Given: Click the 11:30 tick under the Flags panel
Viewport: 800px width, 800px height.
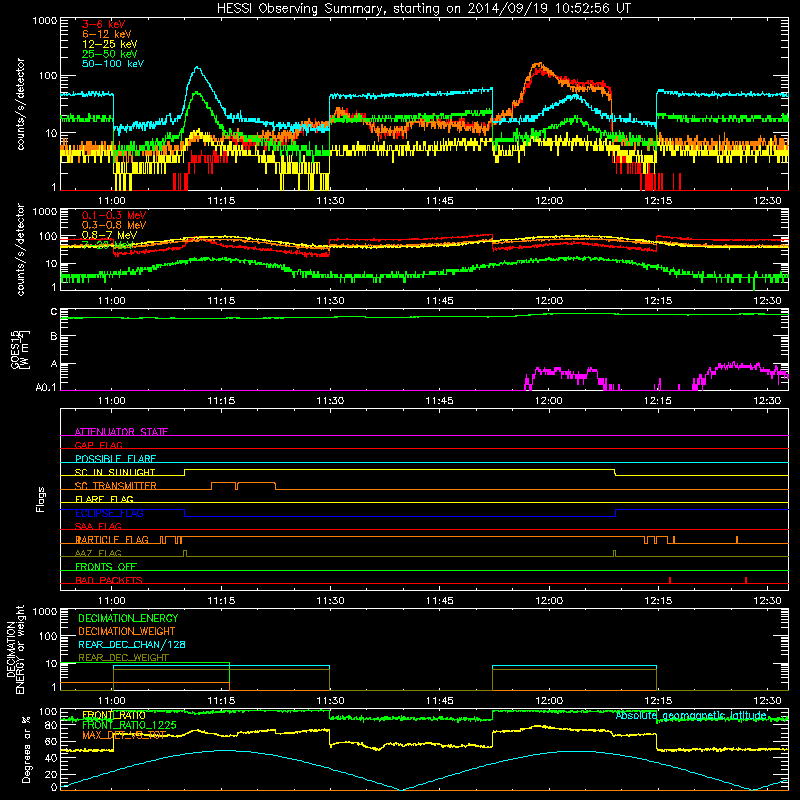Looking at the screenshot, I should pyautogui.click(x=330, y=601).
